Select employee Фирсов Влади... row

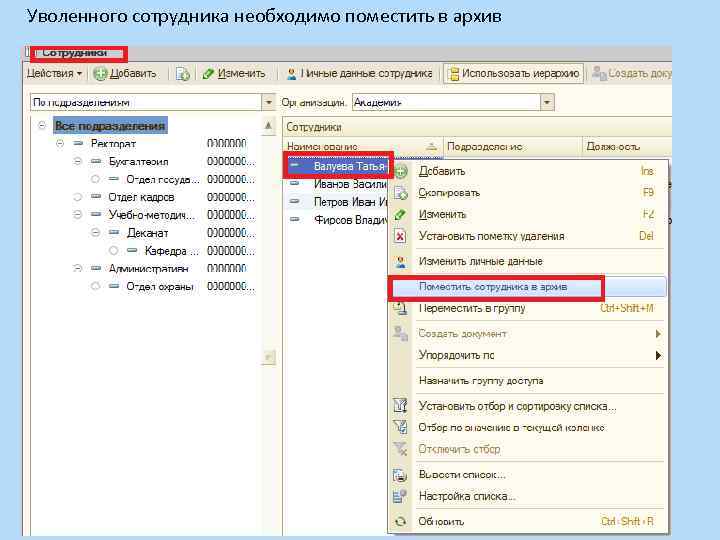click(x=337, y=220)
